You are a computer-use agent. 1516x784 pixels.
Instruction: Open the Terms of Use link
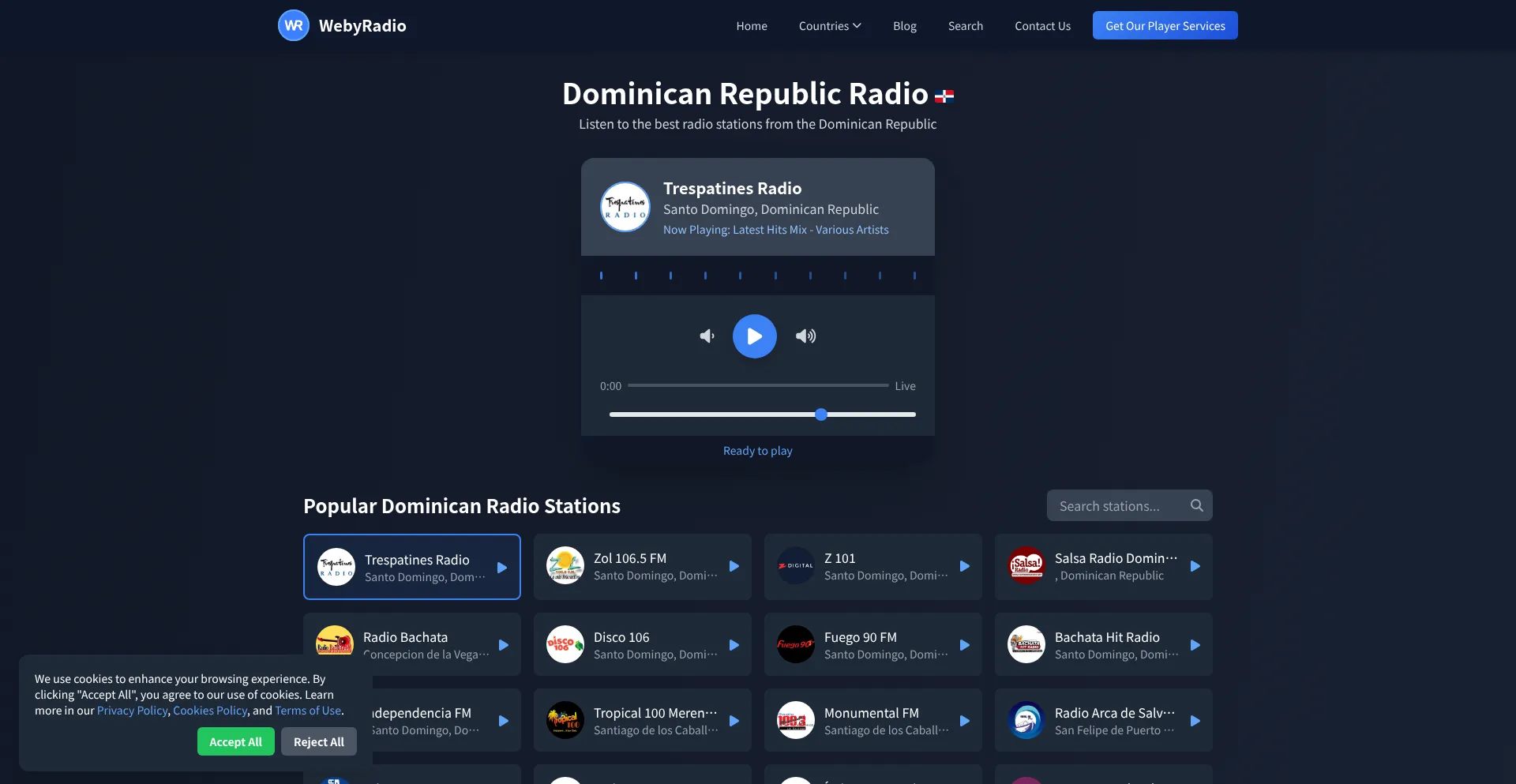309,711
